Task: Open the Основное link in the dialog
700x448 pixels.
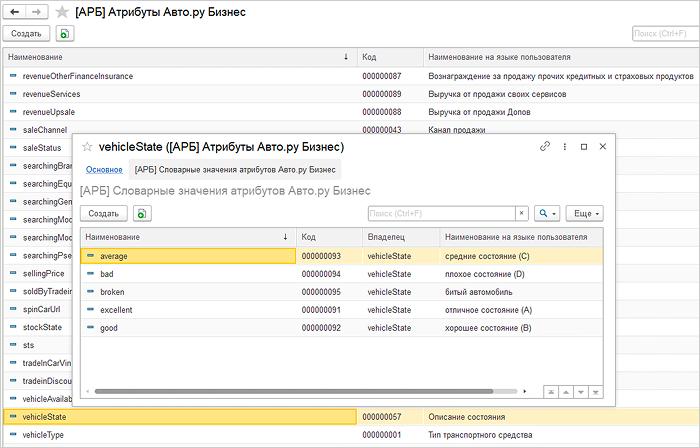Action: coord(104,170)
